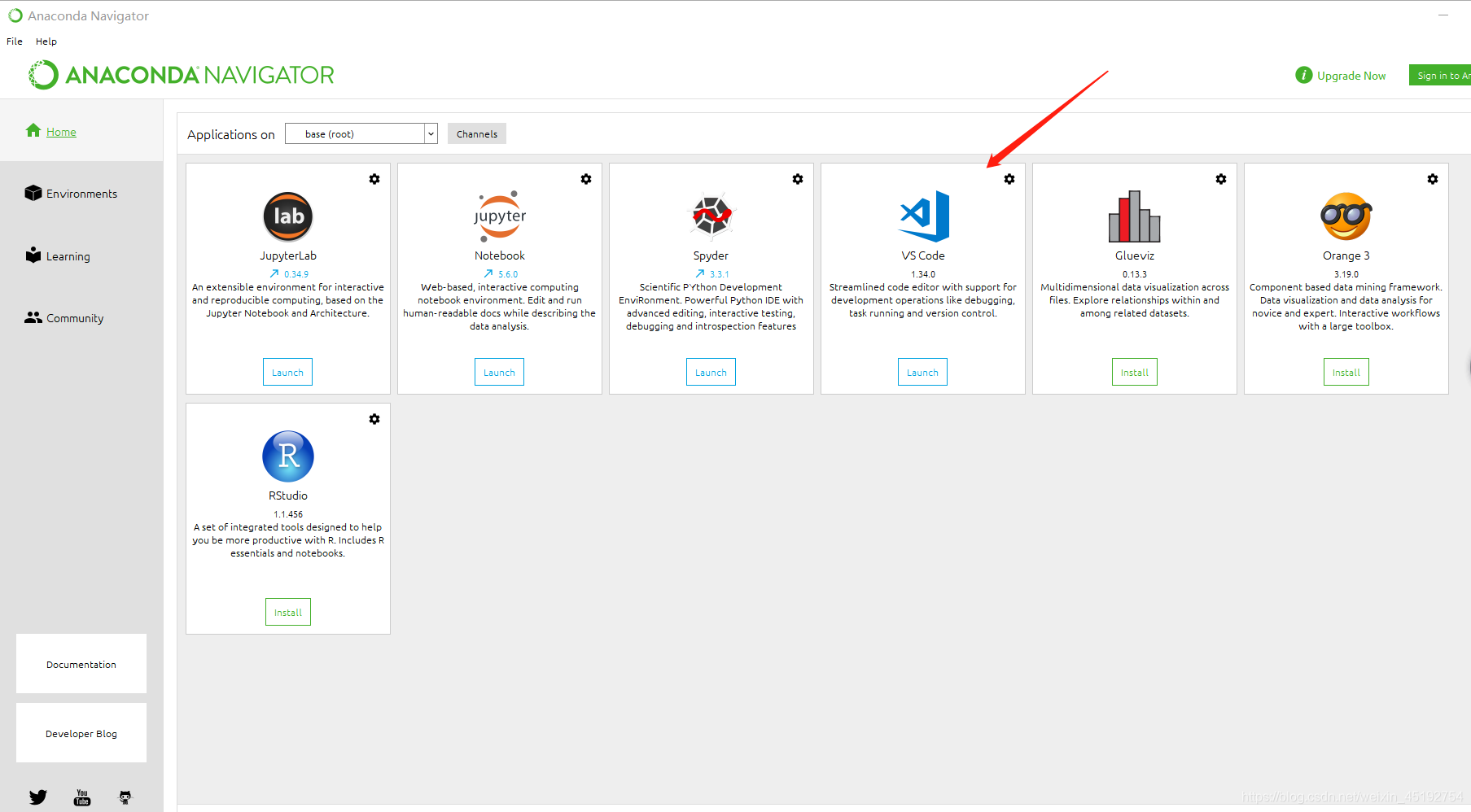Click Spyder update arrow version 3.3.1
This screenshot has width=1471, height=812.
pyautogui.click(x=712, y=274)
